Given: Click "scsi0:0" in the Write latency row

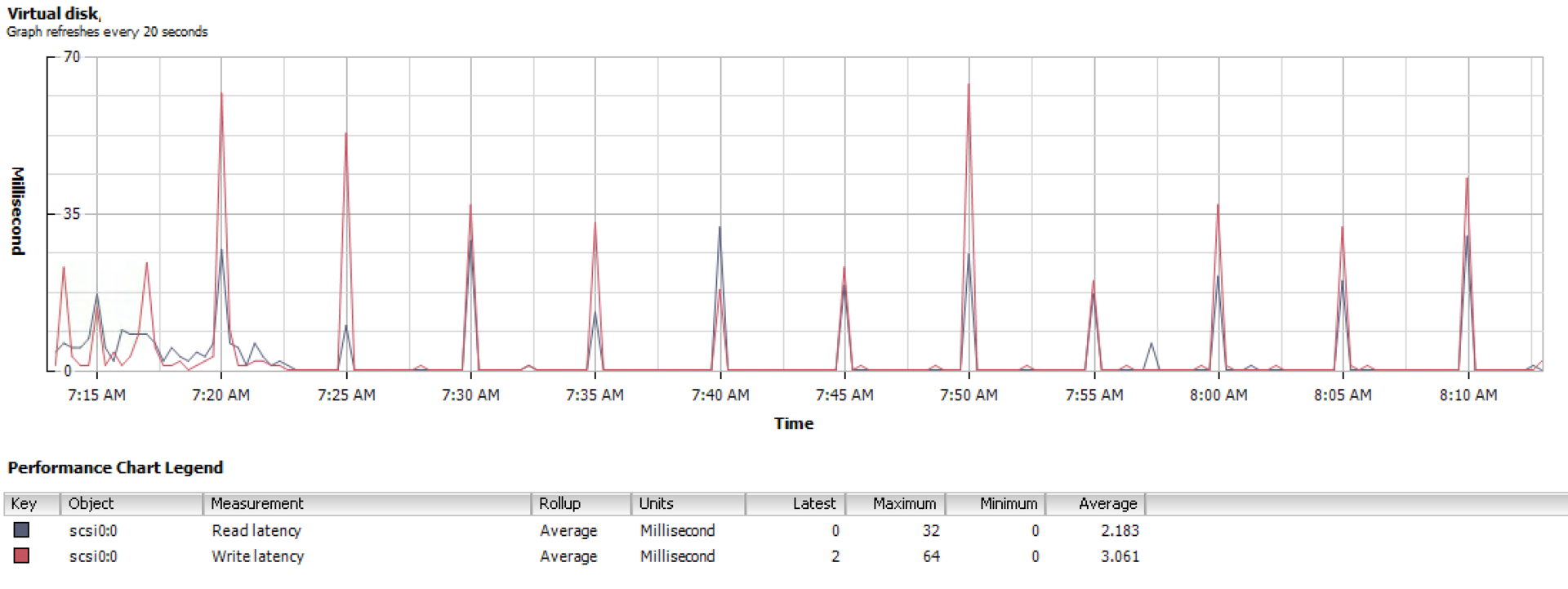Looking at the screenshot, I should [93, 556].
